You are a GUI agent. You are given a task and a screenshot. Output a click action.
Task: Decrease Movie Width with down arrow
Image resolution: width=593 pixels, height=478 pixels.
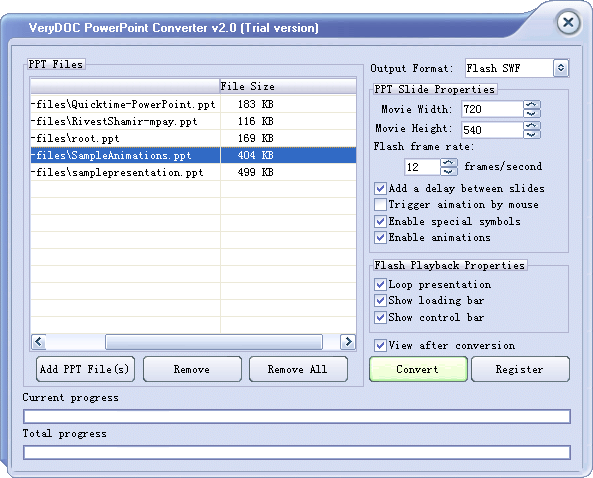coord(532,113)
